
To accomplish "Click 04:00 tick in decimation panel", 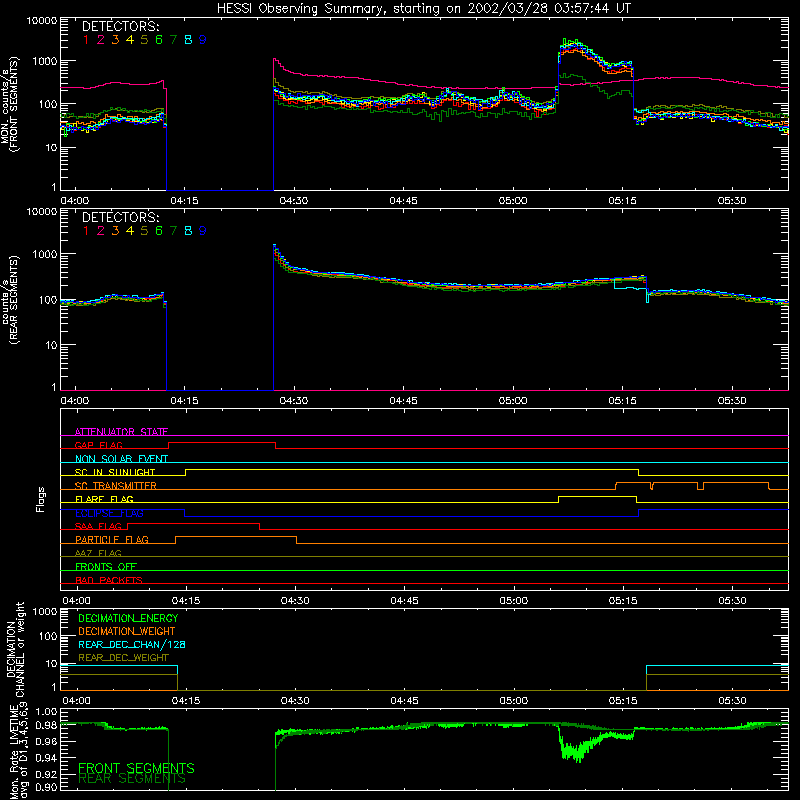I will pyautogui.click(x=76, y=701).
